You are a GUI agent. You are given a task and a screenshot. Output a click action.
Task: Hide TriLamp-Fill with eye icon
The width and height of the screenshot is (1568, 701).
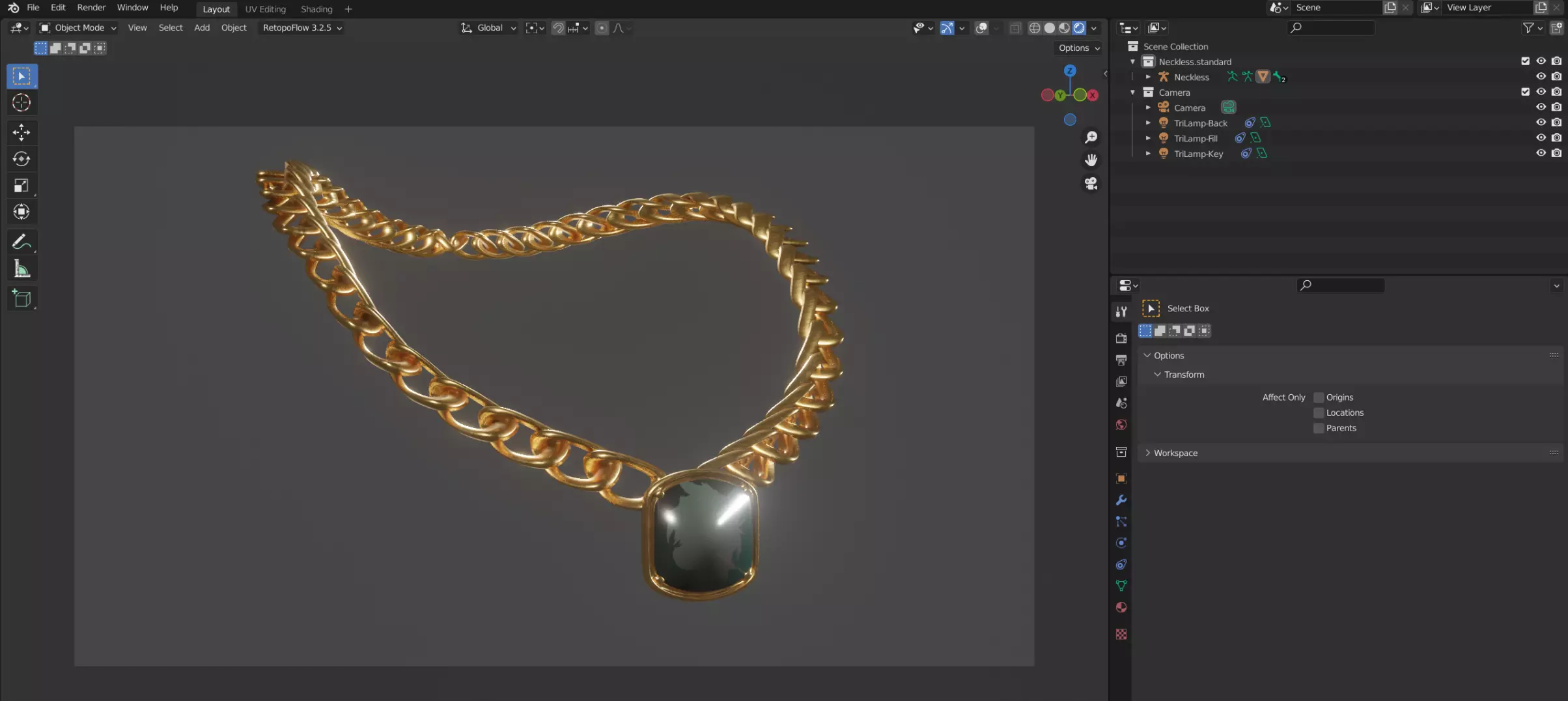pyautogui.click(x=1541, y=137)
